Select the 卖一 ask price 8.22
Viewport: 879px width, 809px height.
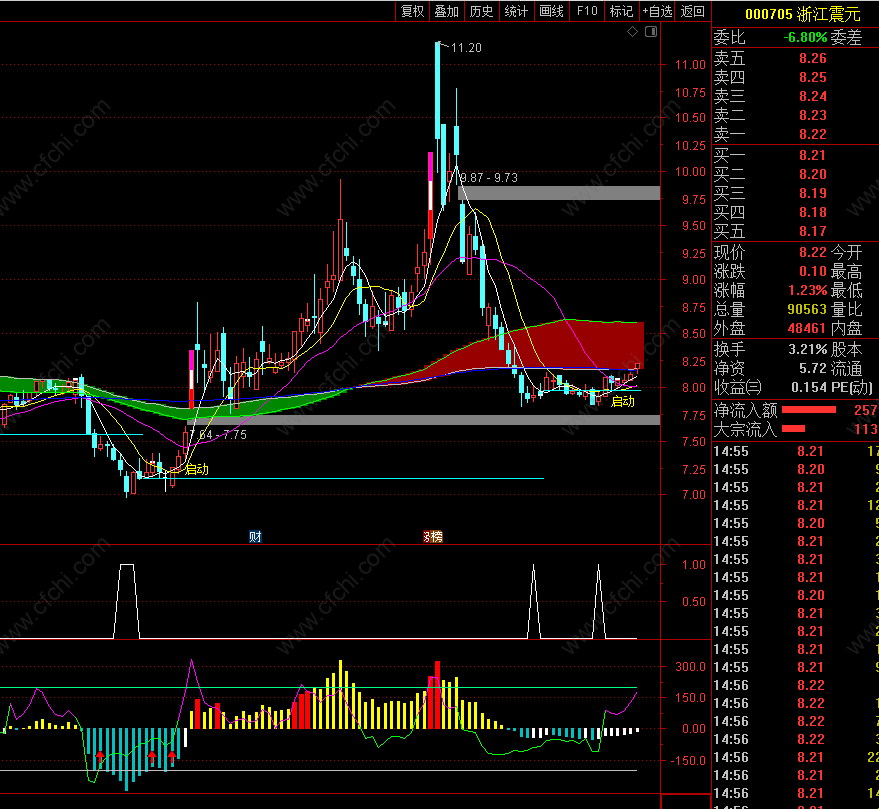click(813, 135)
